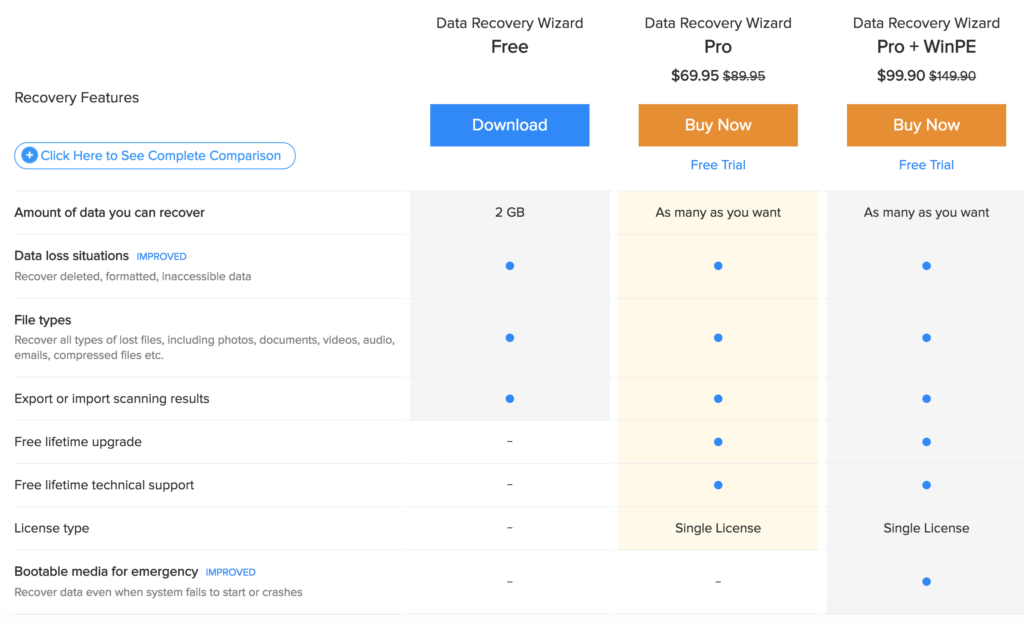Click 'Export or import scanning results' label
This screenshot has width=1024, height=618.
tap(112, 398)
